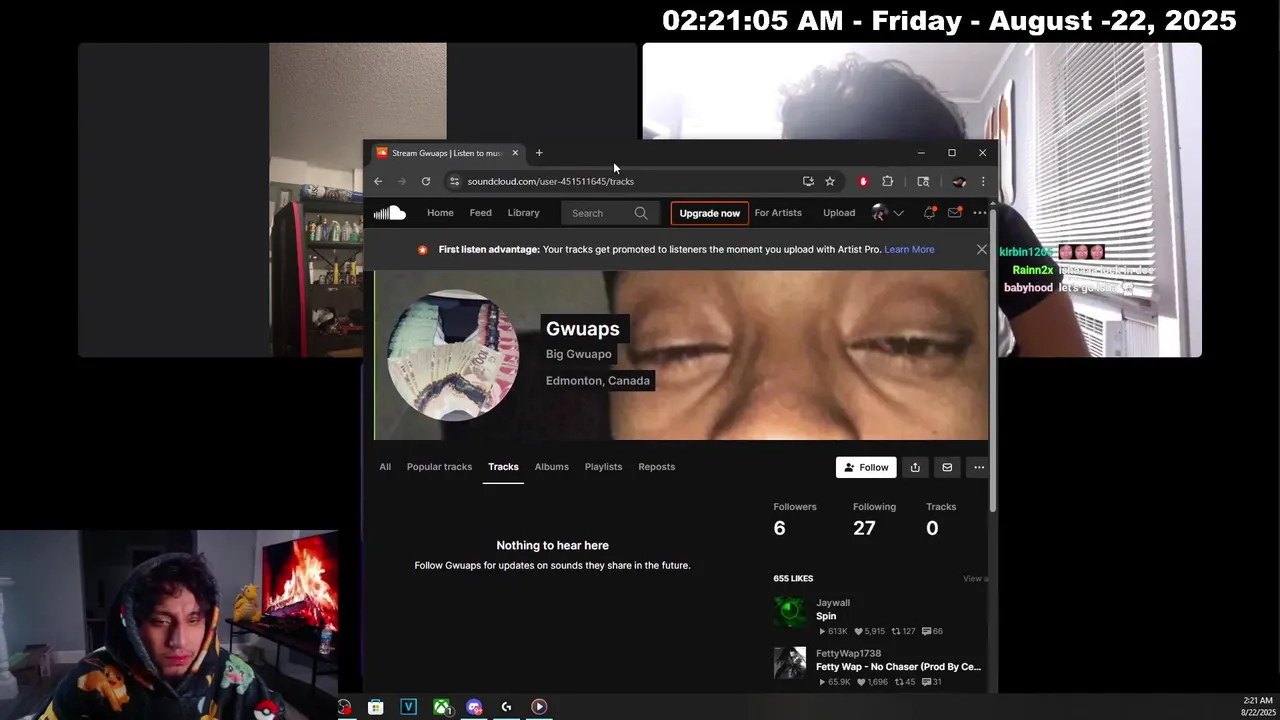
Task: Click the browser address bar URL
Action: click(550, 181)
